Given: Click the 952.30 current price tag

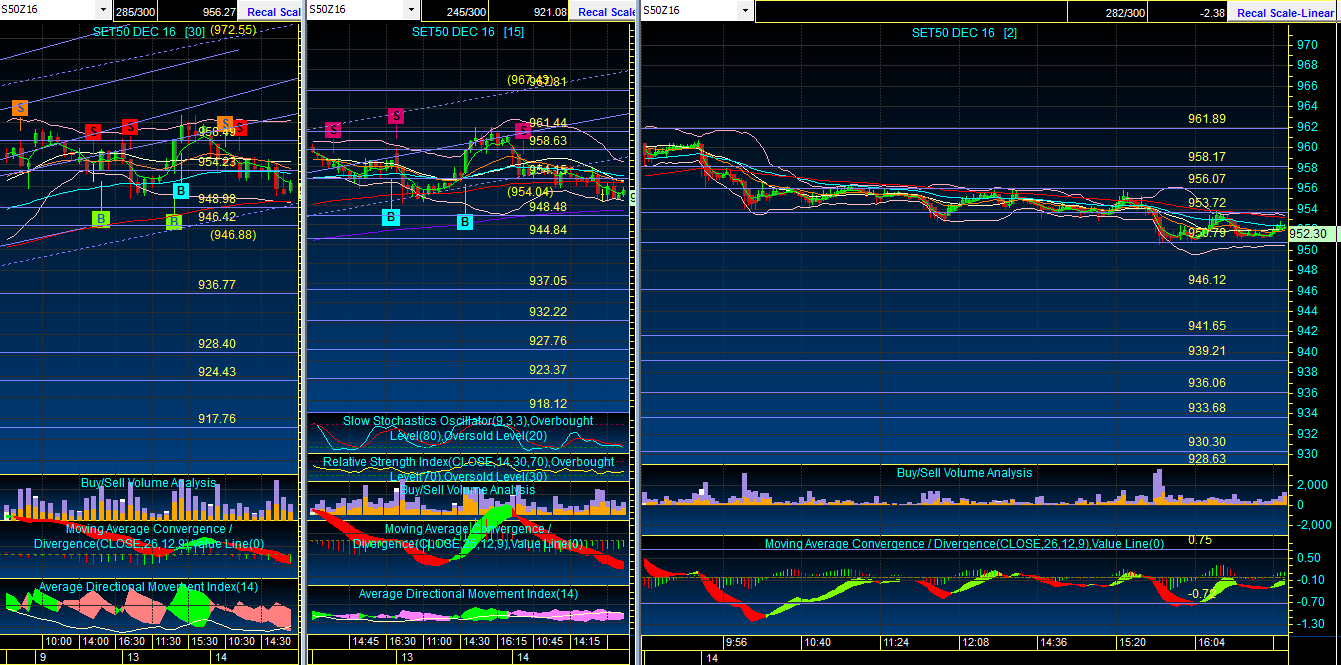Looking at the screenshot, I should 1307,233.
